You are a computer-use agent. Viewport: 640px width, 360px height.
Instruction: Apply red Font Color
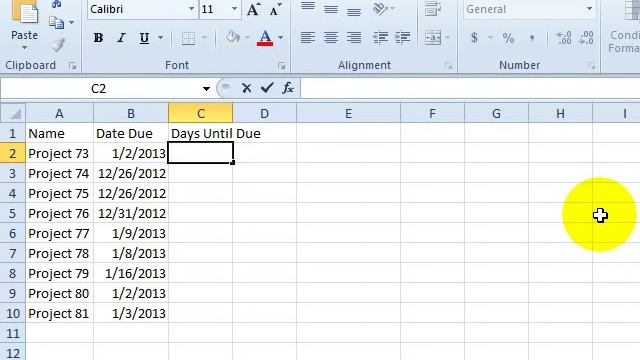click(265, 38)
